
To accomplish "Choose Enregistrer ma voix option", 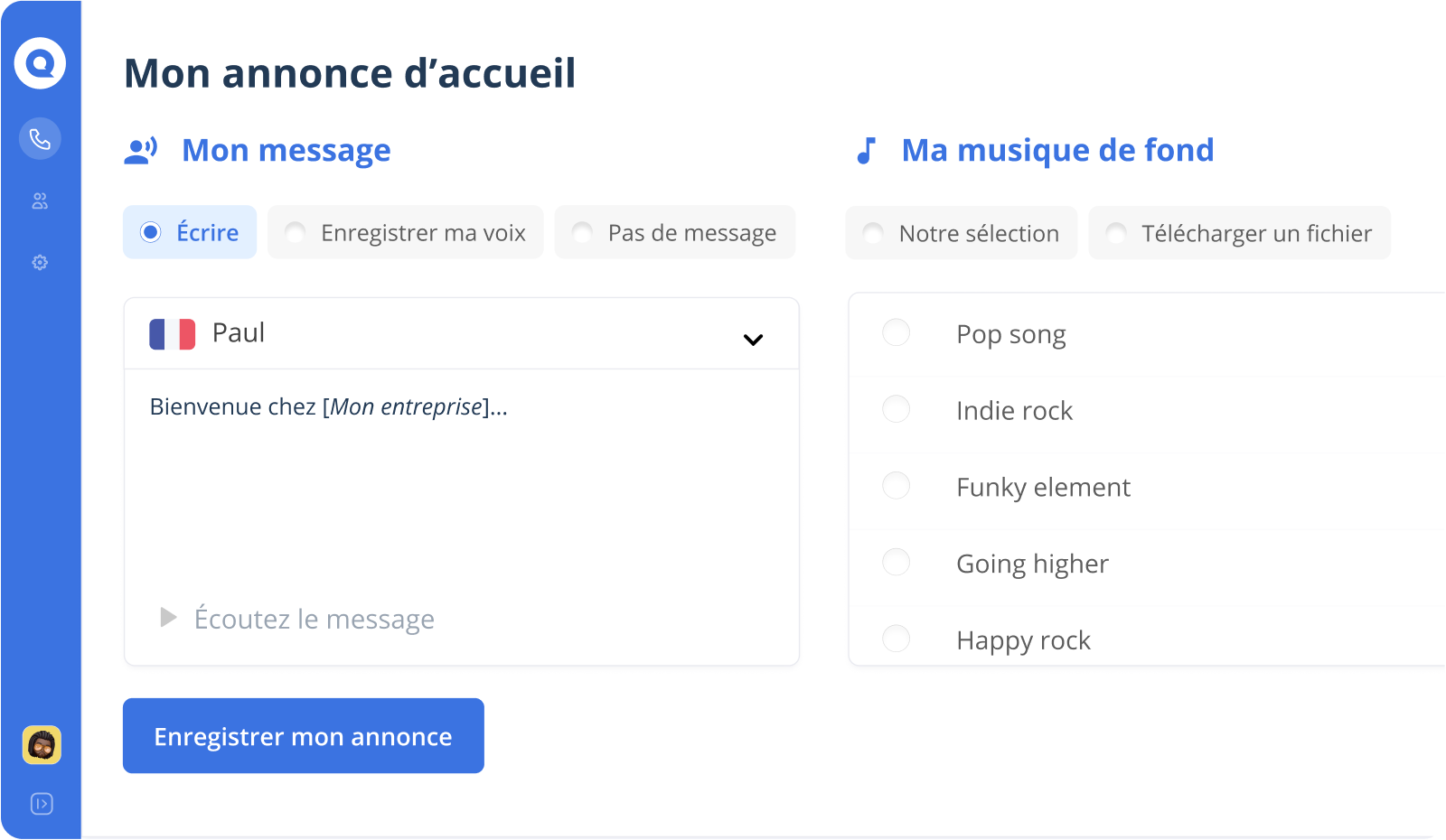I will click(296, 233).
